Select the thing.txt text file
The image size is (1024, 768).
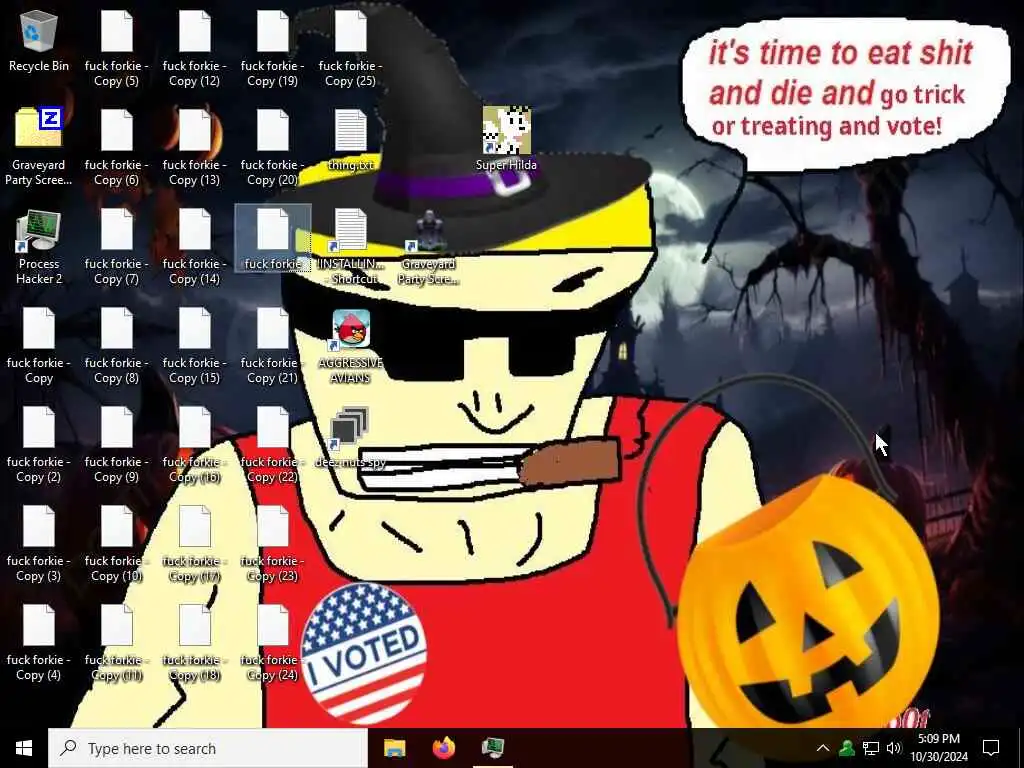point(351,140)
